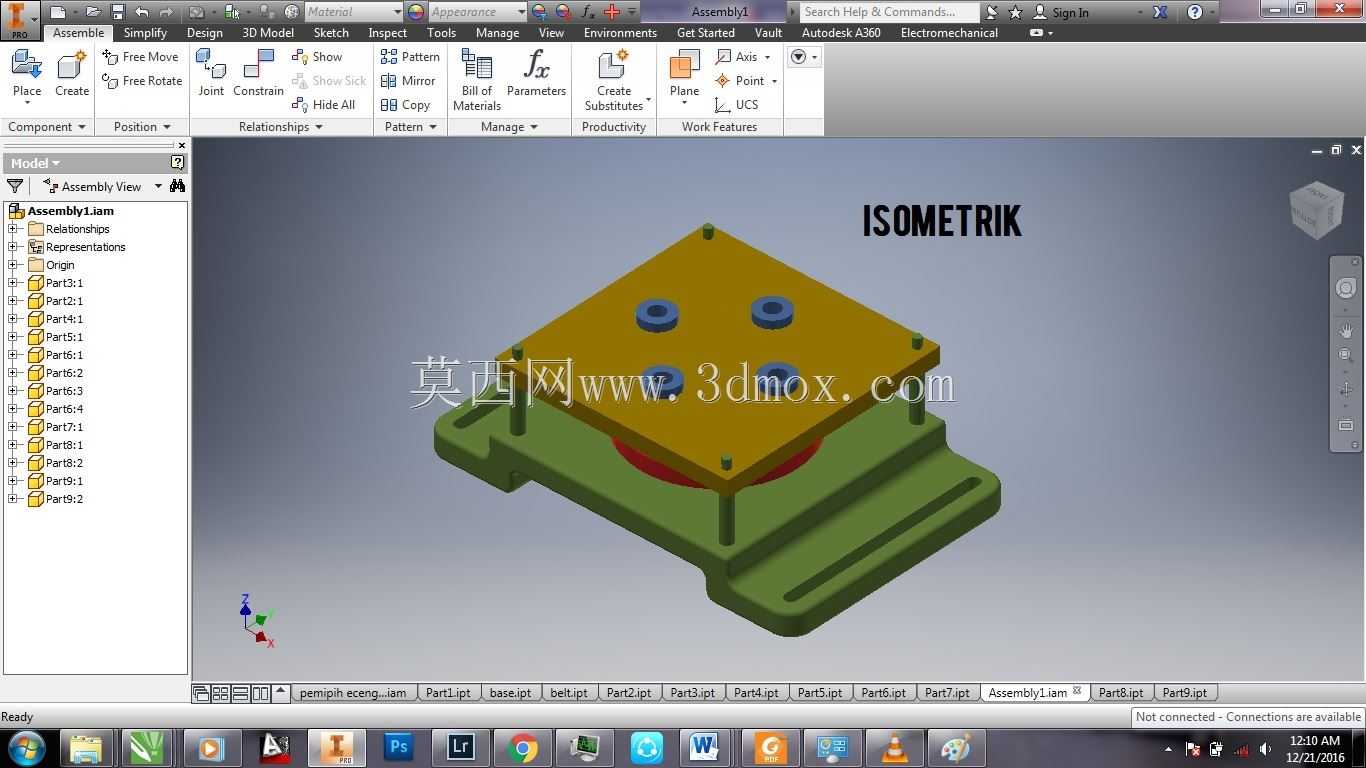Expand the Origin folder node
This screenshot has width=1366, height=768.
(13, 265)
